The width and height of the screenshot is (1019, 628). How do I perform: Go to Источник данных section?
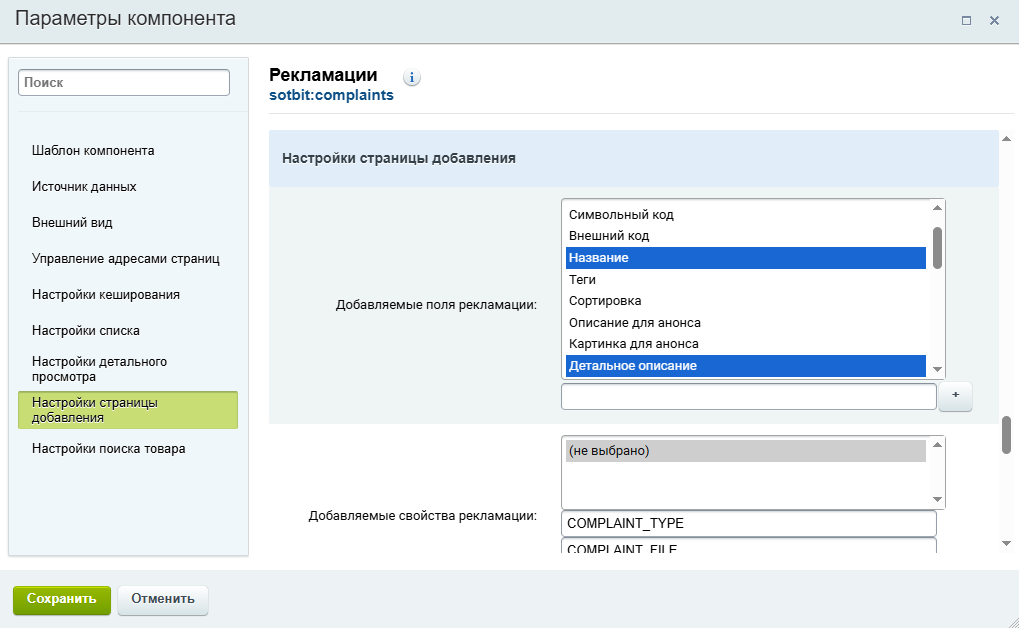pyautogui.click(x=84, y=187)
